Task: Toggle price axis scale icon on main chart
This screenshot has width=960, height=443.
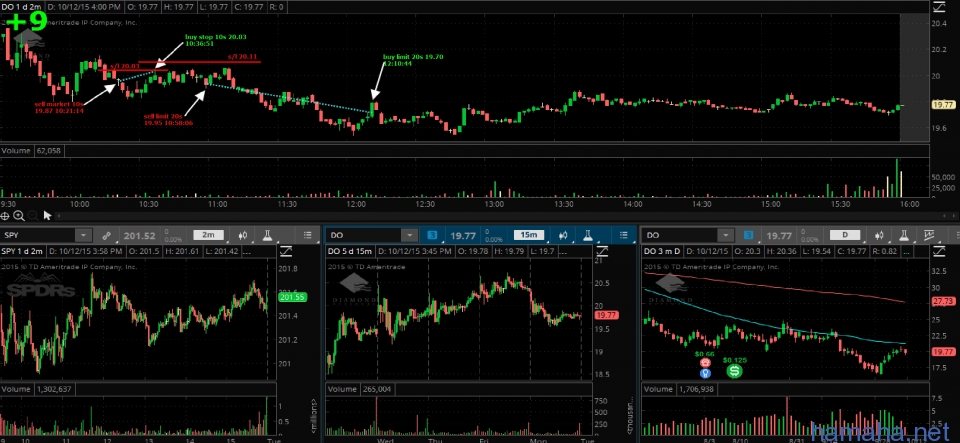Action: click(x=938, y=6)
